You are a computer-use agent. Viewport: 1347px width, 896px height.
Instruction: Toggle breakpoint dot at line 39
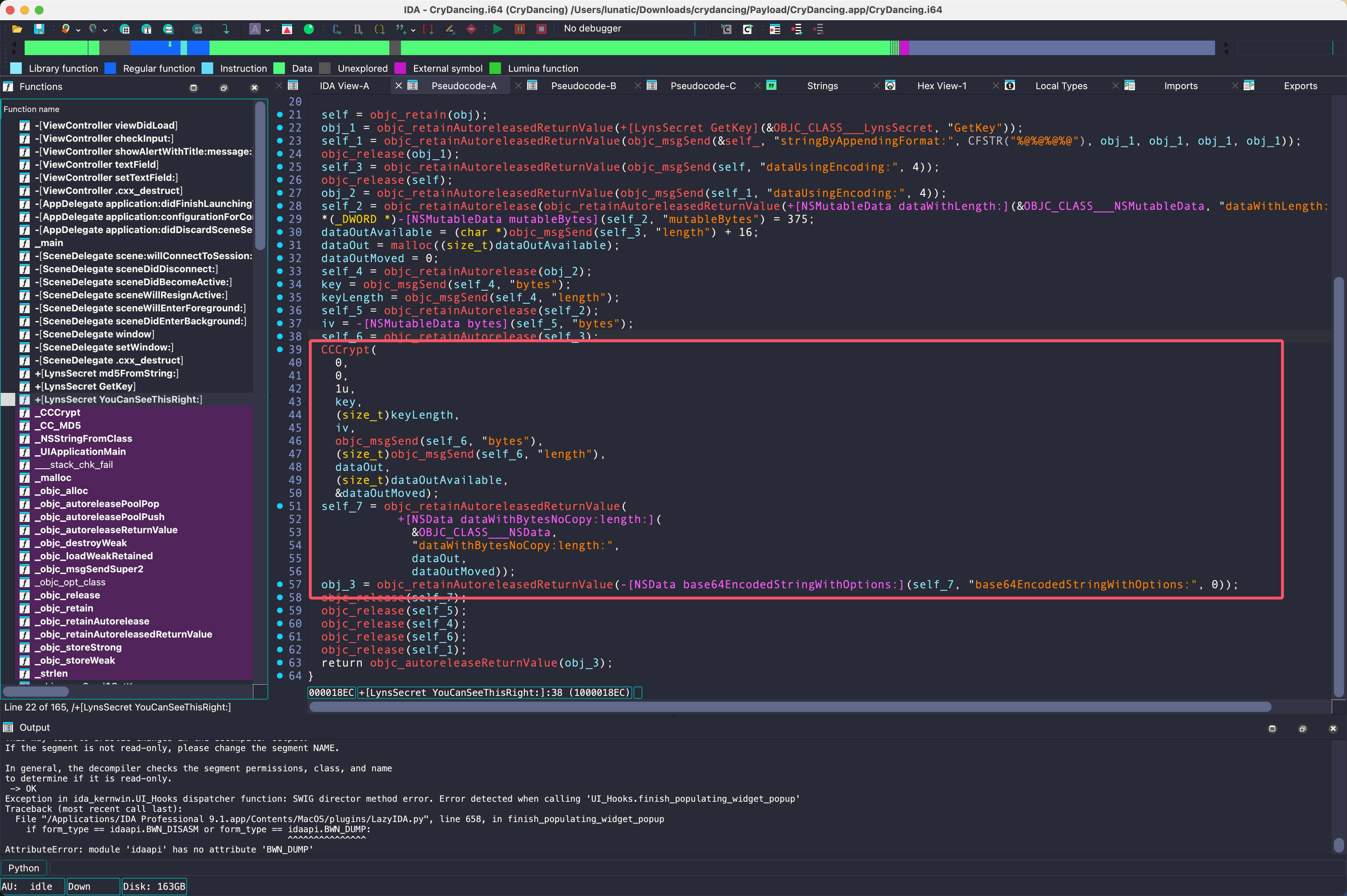280,349
